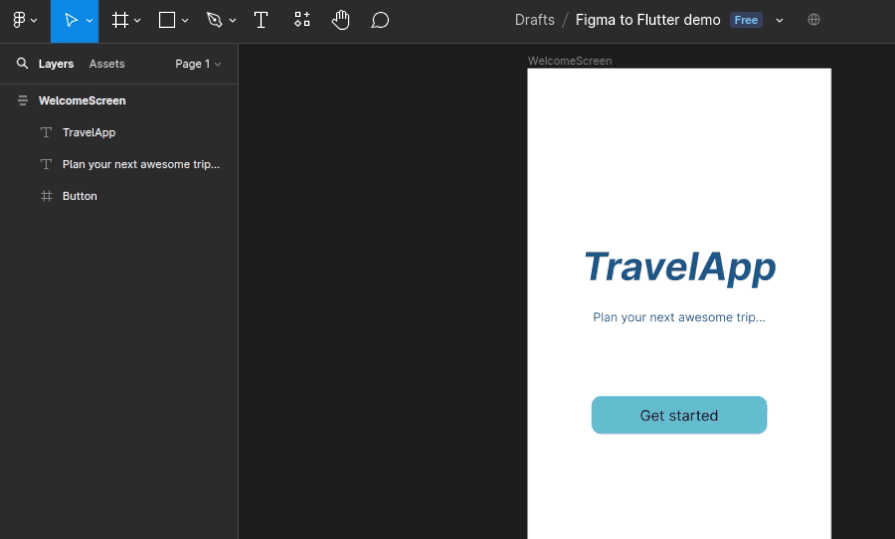
Task: Select the Text tool
Action: [x=261, y=20]
